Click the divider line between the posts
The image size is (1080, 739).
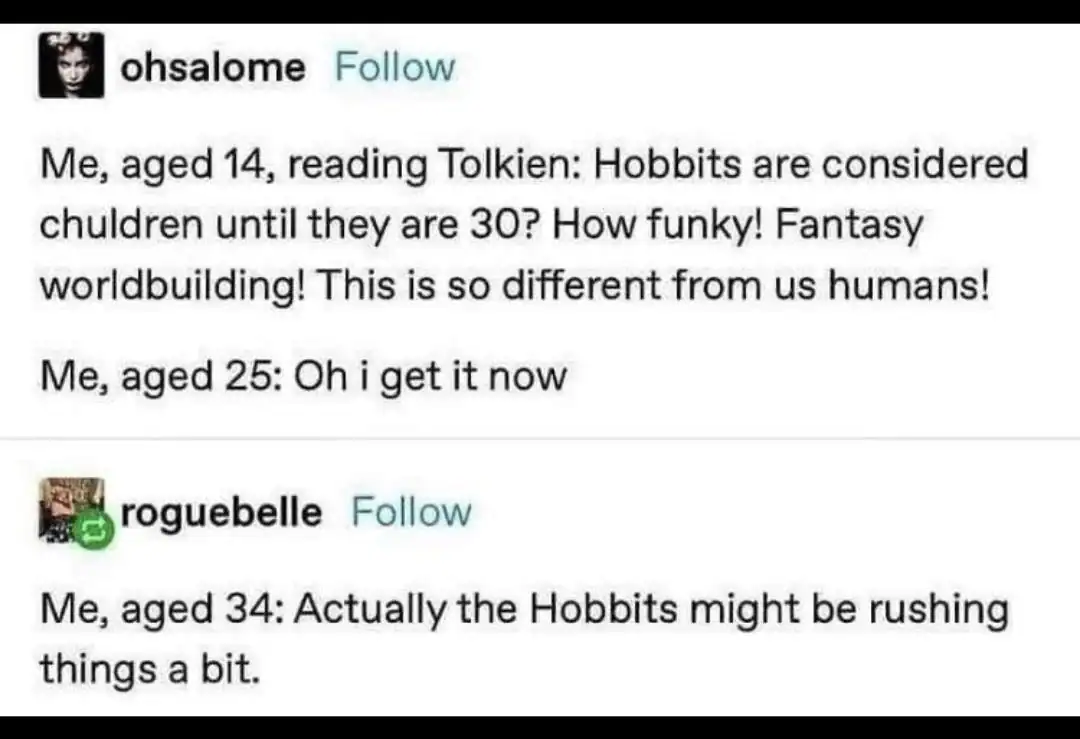(x=540, y=438)
